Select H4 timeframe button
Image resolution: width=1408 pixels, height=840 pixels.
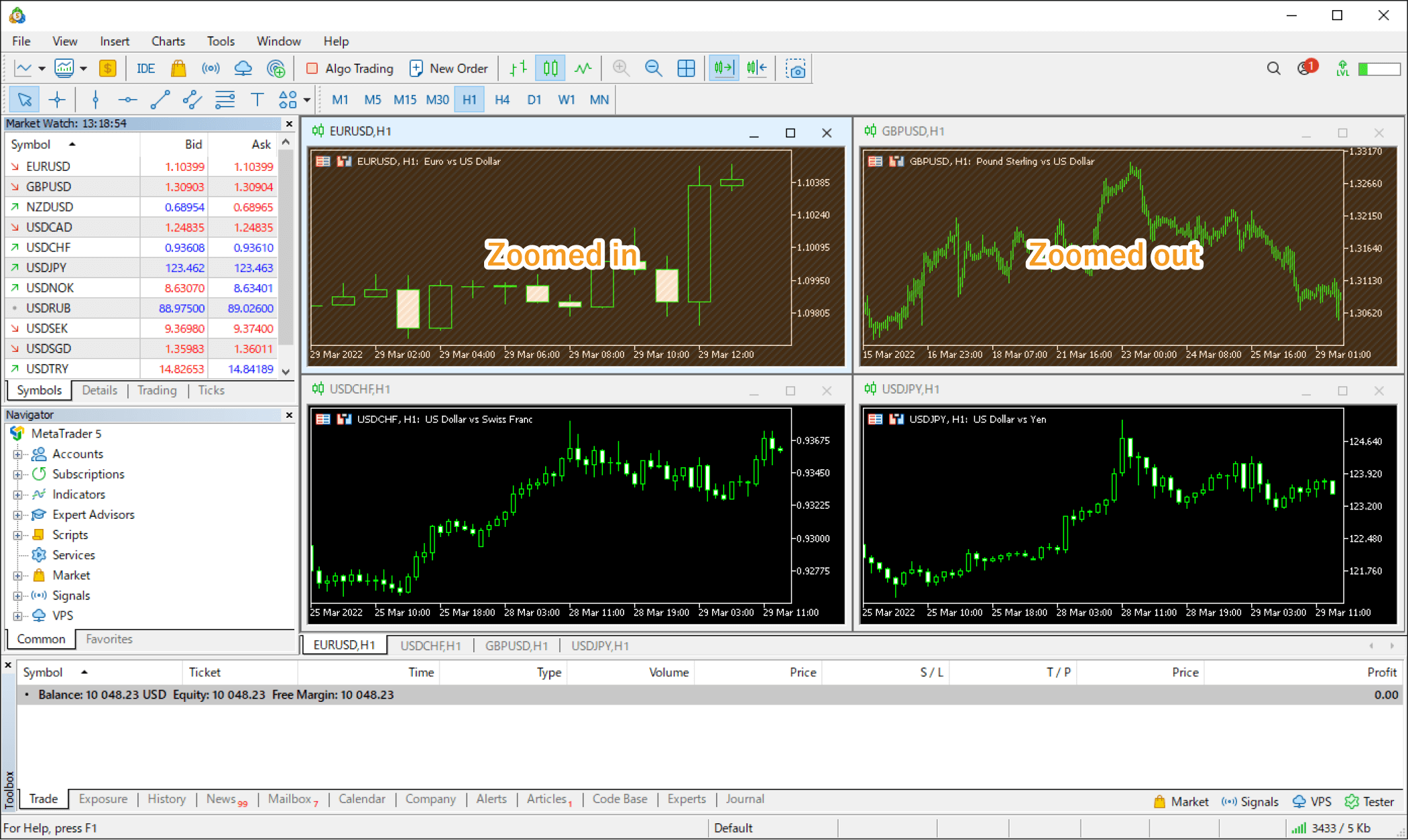(x=503, y=99)
